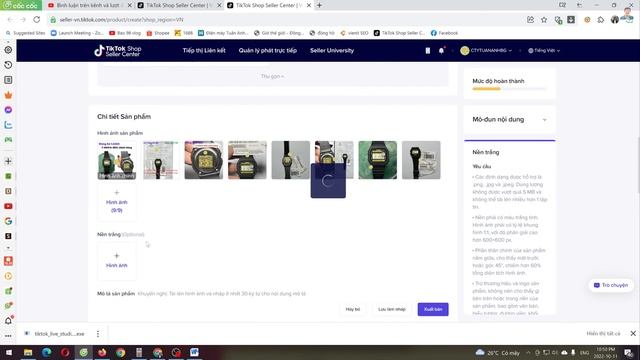Open Google Chrome from the taskbar
The image size is (640, 360).
(120, 352)
